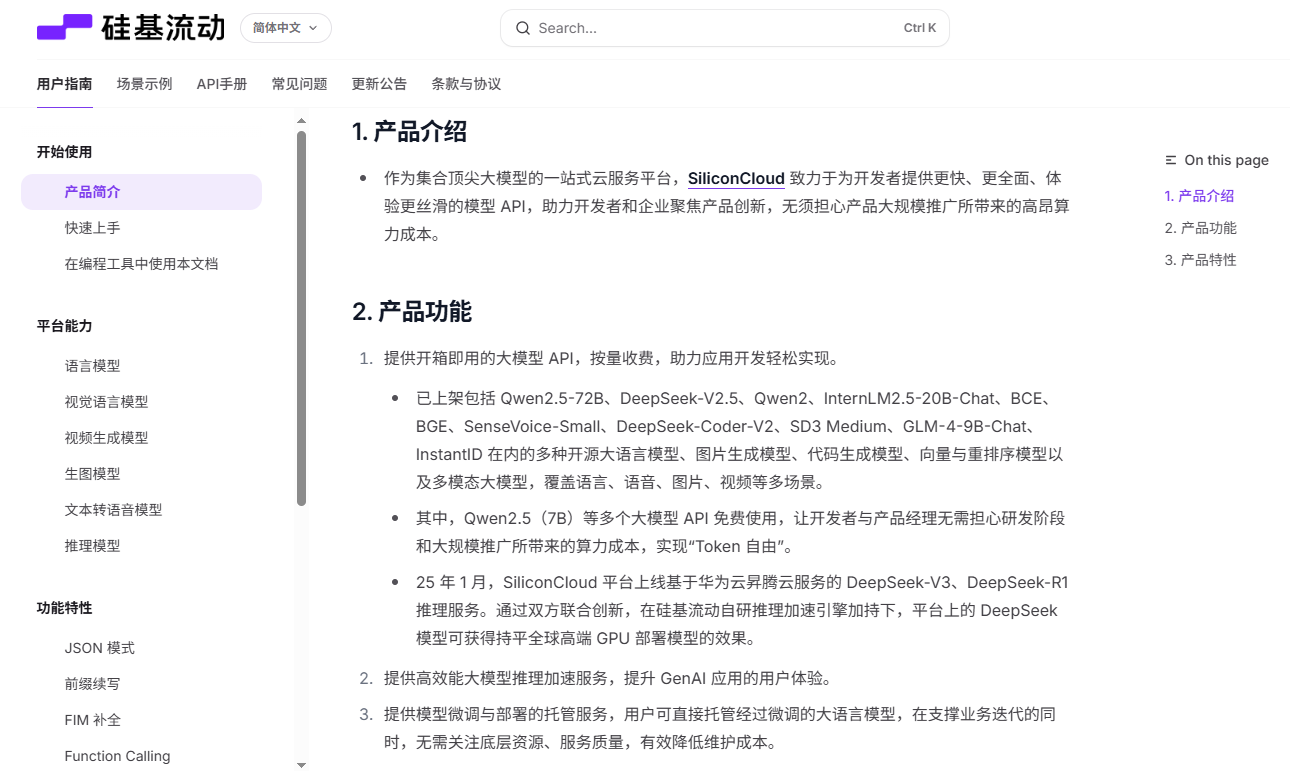Click the text 提供模型微调与部署的托管服务
The height and width of the screenshot is (771, 1290).
tap(496, 715)
